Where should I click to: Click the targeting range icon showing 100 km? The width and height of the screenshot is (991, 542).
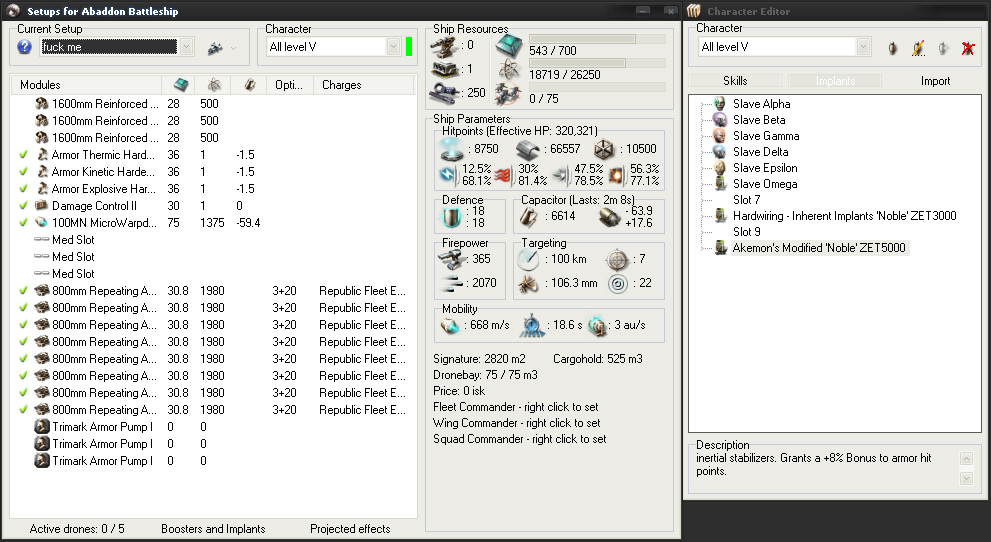(528, 259)
